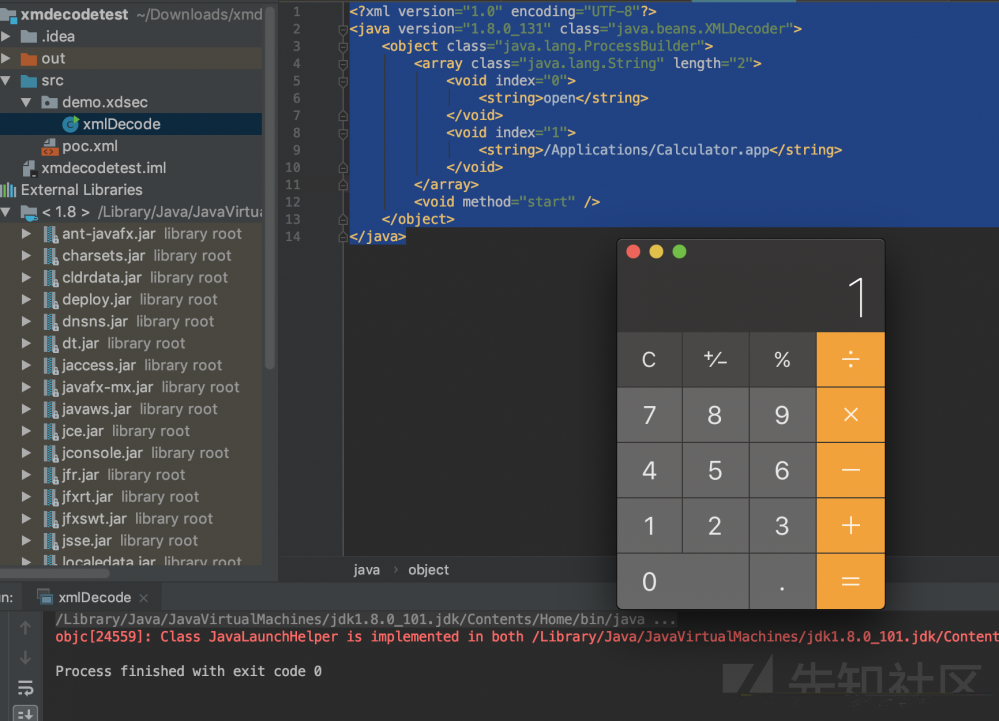Click Calculator percent button
The height and width of the screenshot is (721, 999).
(782, 359)
